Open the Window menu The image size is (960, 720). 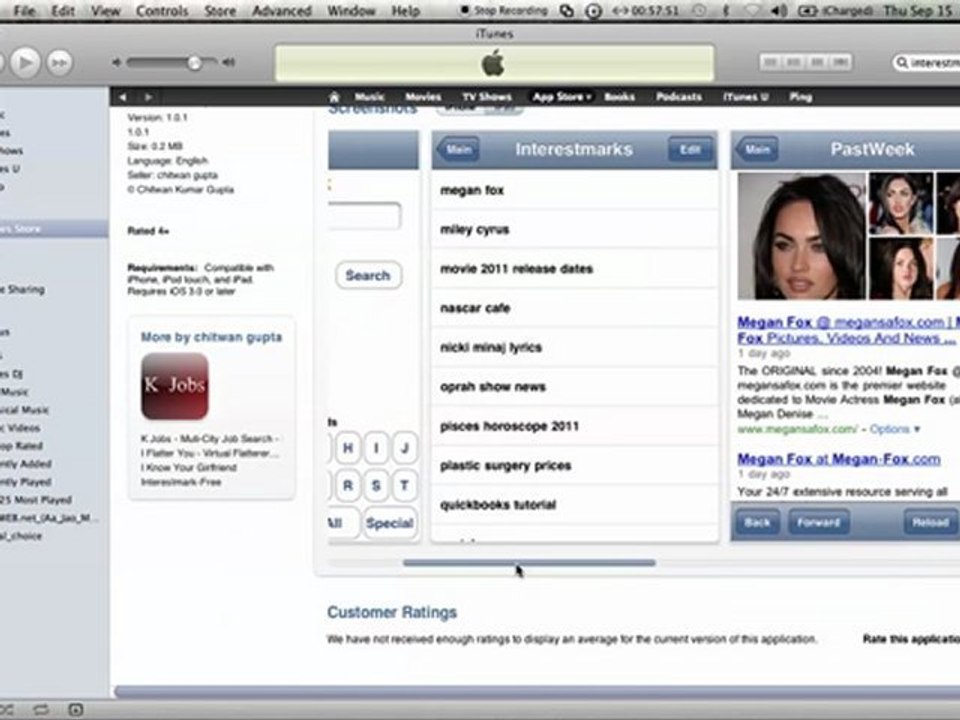[351, 10]
